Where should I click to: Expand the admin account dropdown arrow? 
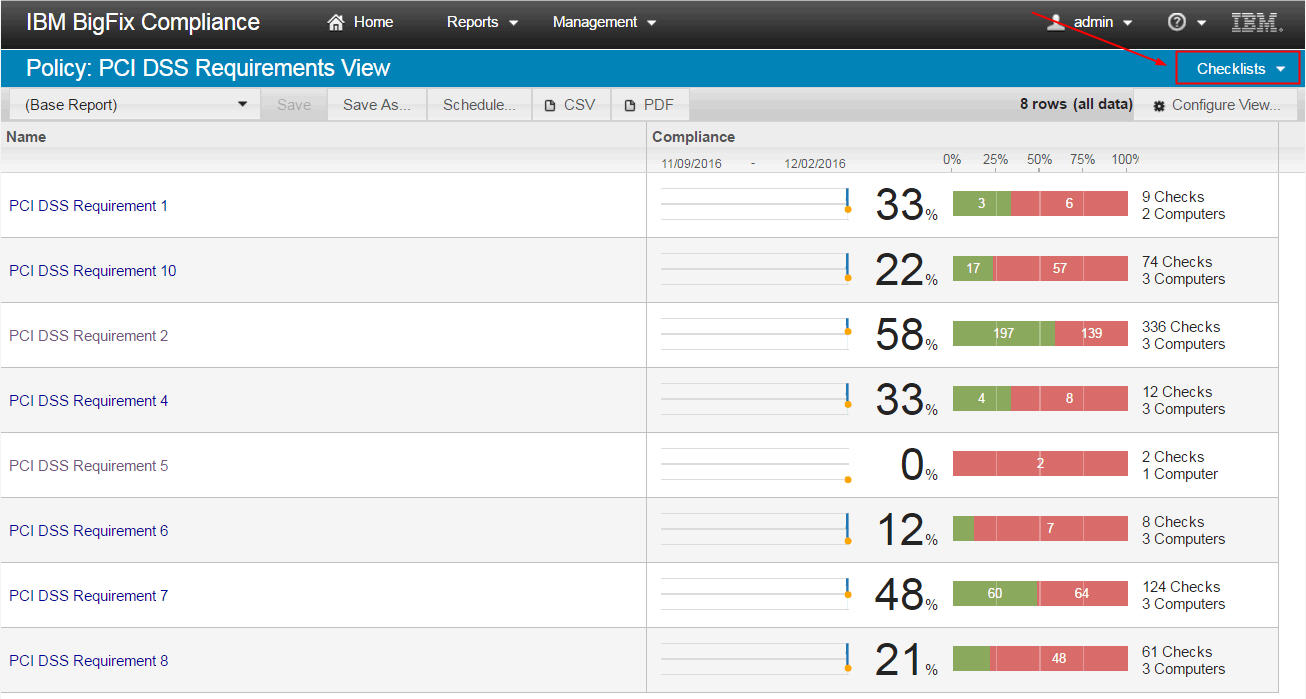(x=1128, y=23)
